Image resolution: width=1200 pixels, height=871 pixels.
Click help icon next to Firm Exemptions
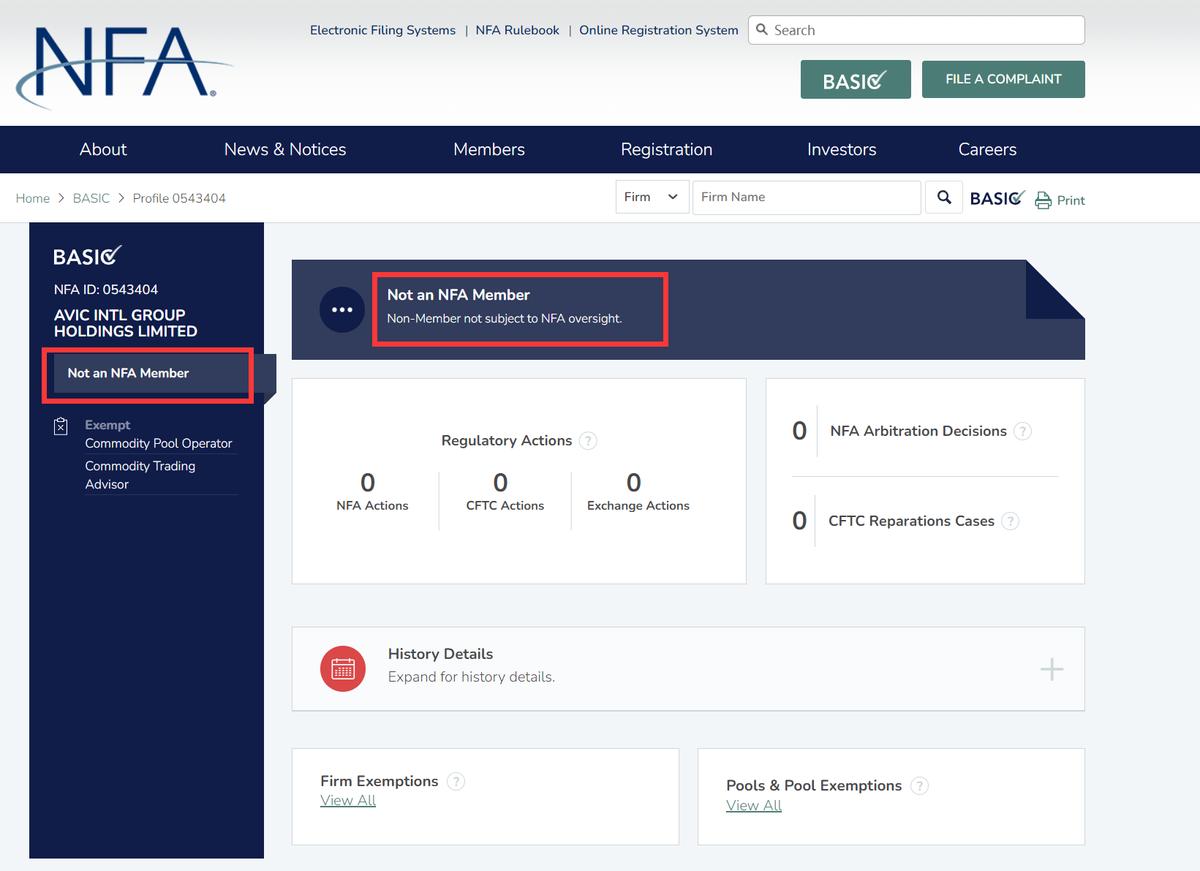[x=456, y=782]
